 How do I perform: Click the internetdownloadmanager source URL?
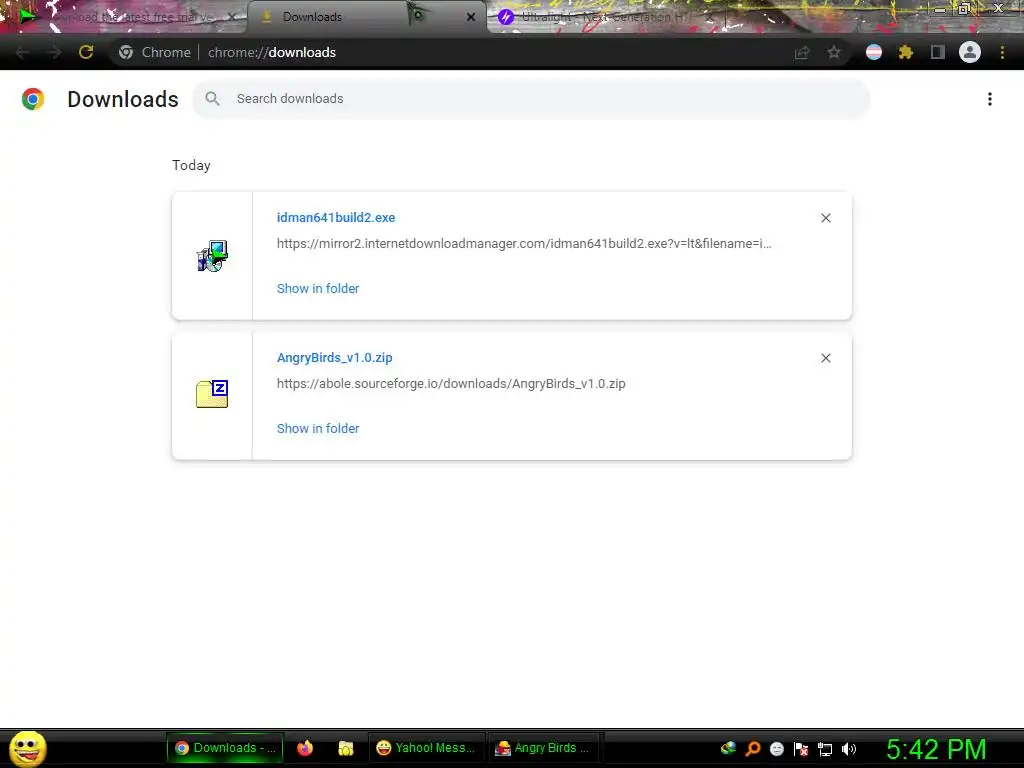pos(524,244)
